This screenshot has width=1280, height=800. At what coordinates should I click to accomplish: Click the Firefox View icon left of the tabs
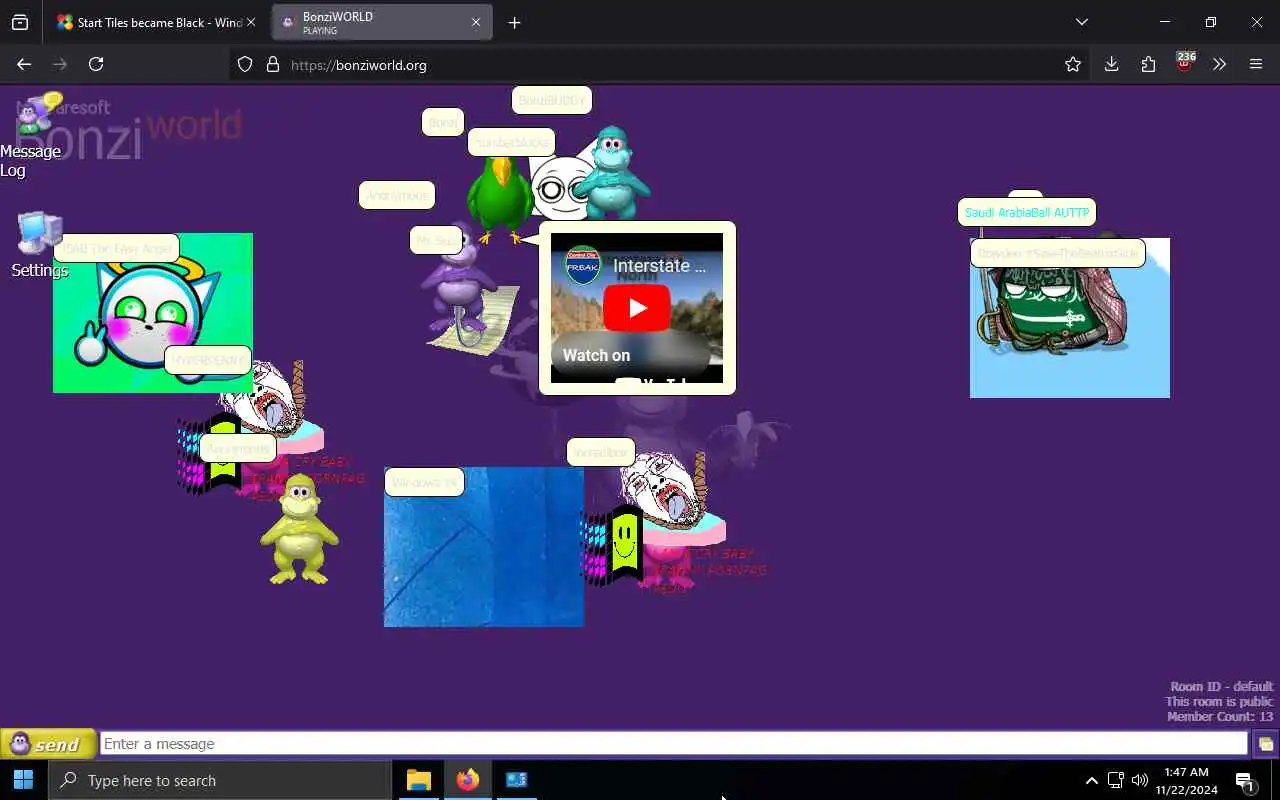pos(20,22)
